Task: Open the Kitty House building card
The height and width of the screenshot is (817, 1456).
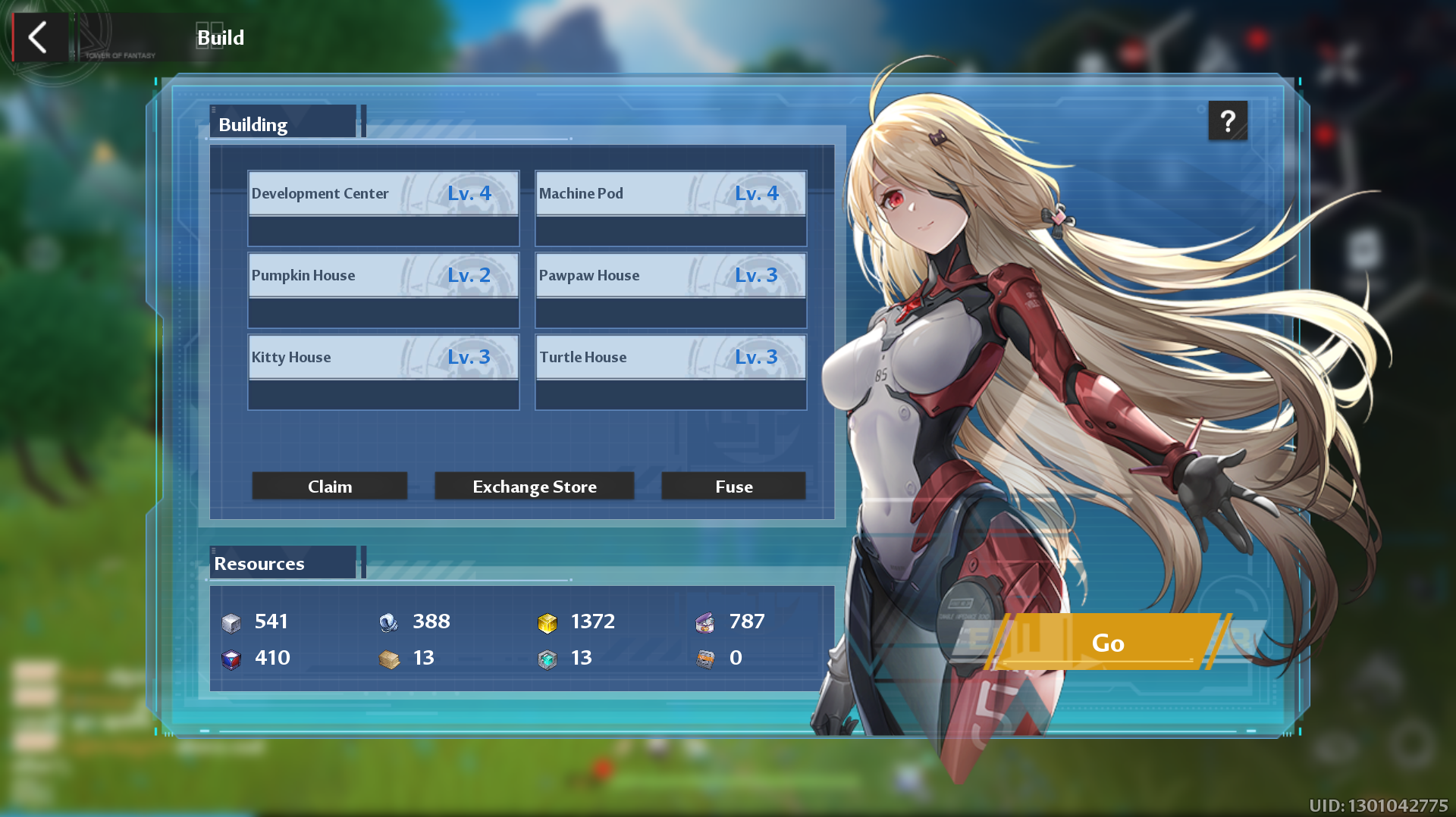Action: pos(383,372)
